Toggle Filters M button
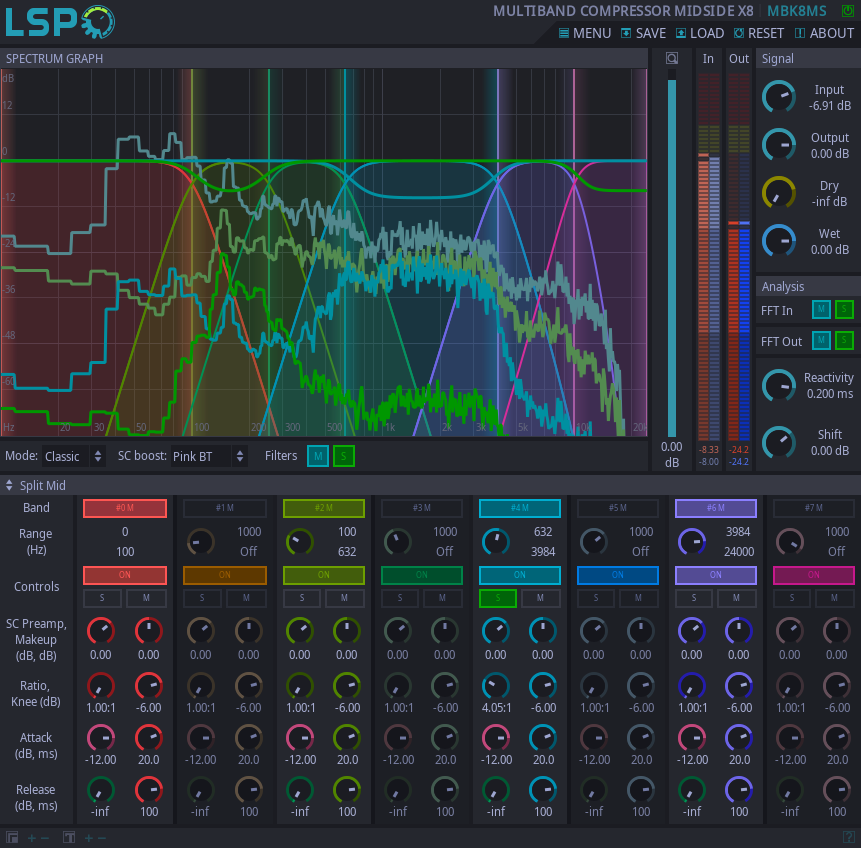Viewport: 861px width, 848px height. point(318,456)
